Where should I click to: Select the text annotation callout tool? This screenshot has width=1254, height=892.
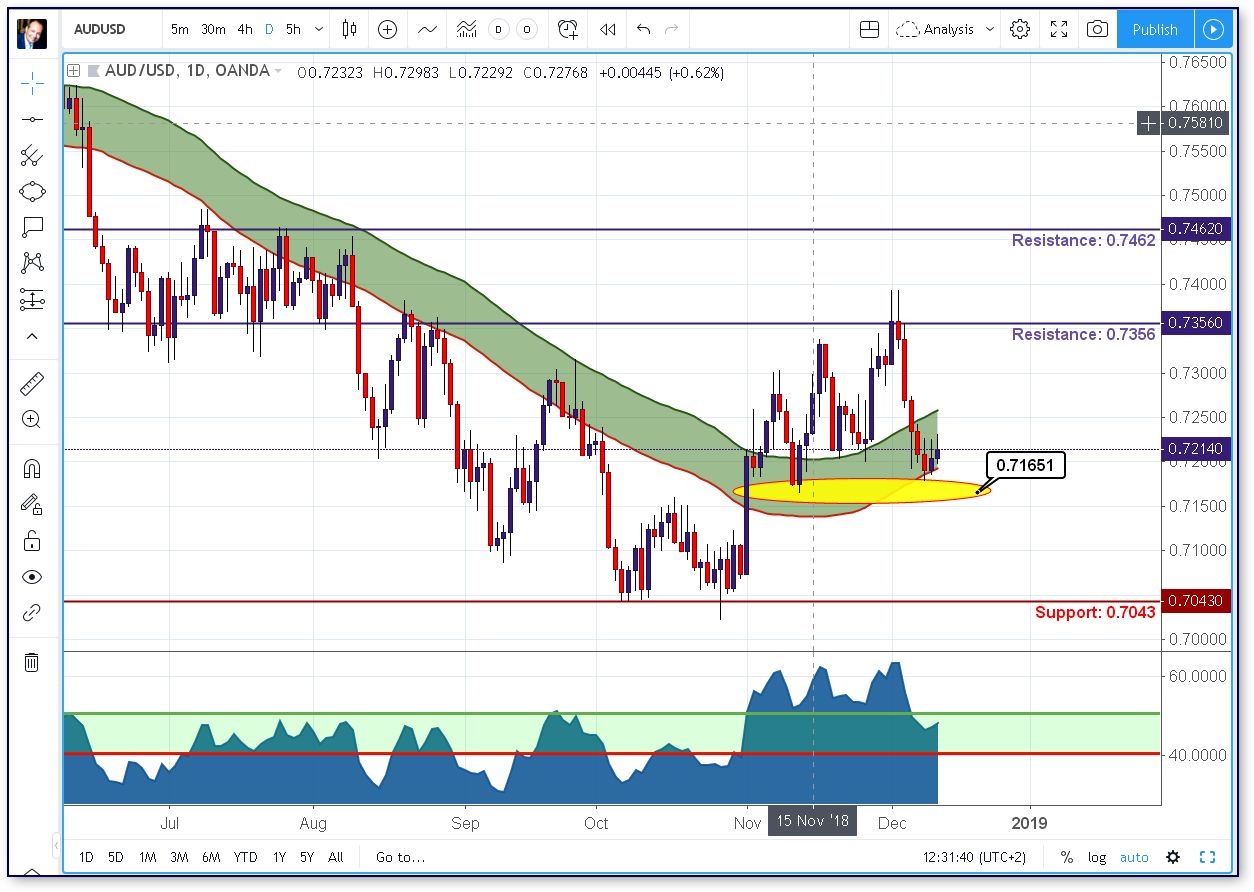click(x=32, y=227)
